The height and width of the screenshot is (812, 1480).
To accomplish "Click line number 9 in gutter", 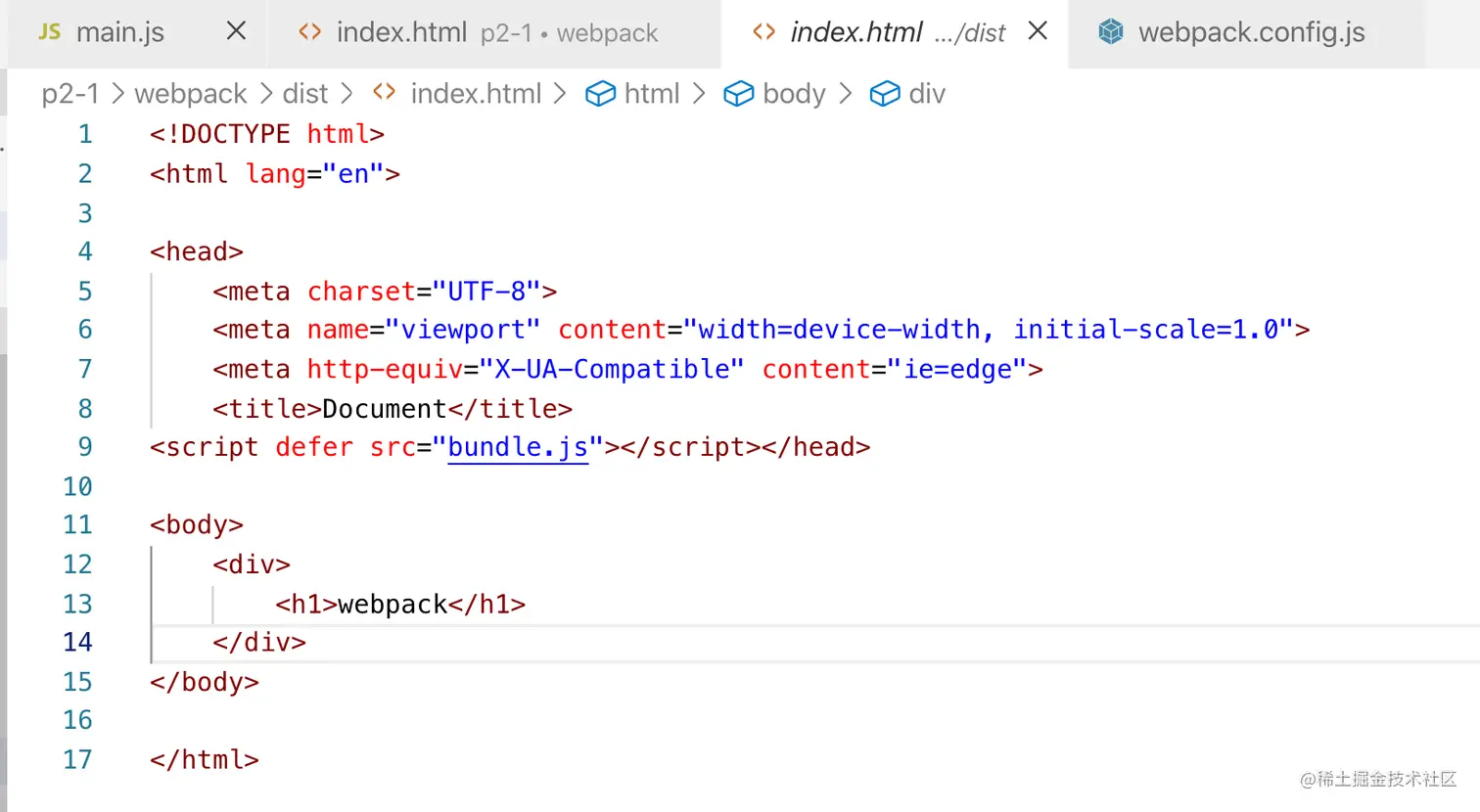I will [x=85, y=447].
